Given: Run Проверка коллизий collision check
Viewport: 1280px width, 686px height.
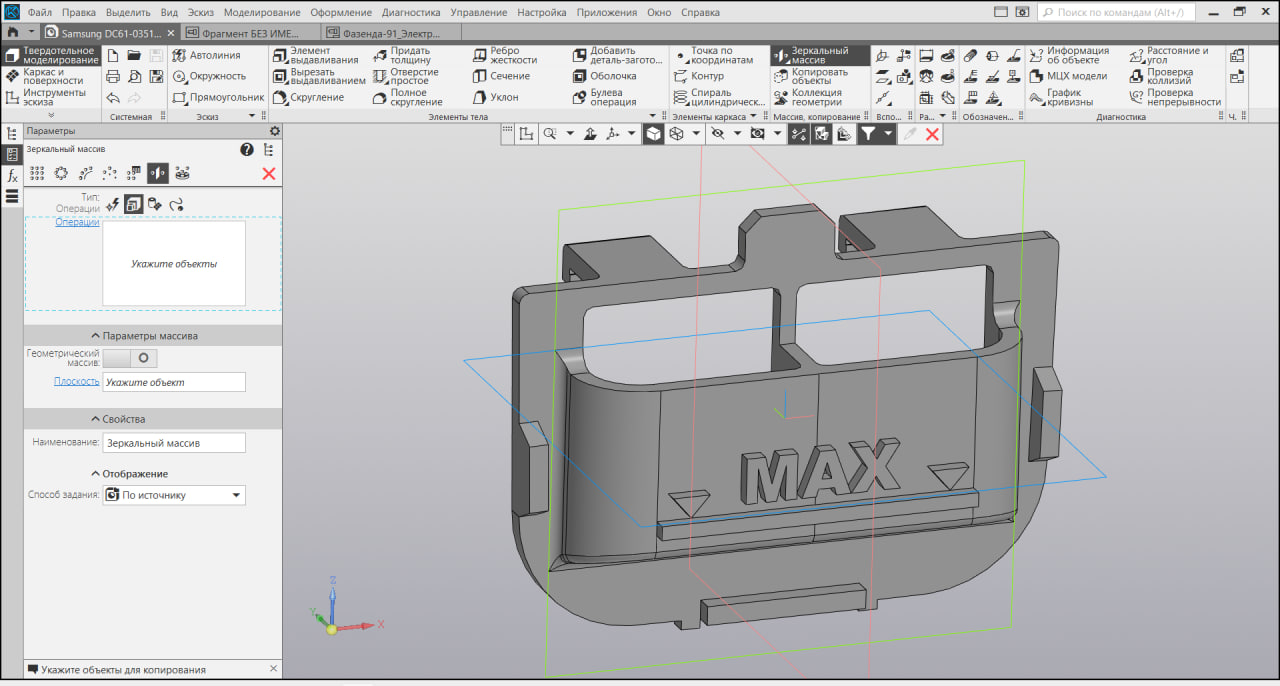Looking at the screenshot, I should pos(1161,76).
